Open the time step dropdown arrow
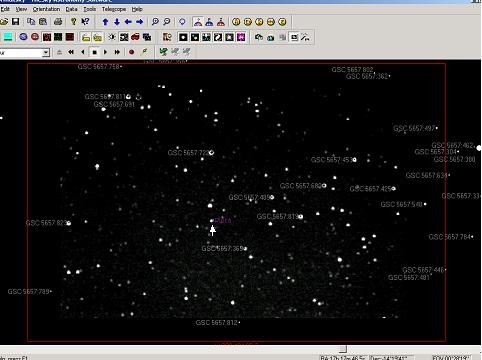Image resolution: width=482 pixels, height=360 pixels. tap(46, 52)
